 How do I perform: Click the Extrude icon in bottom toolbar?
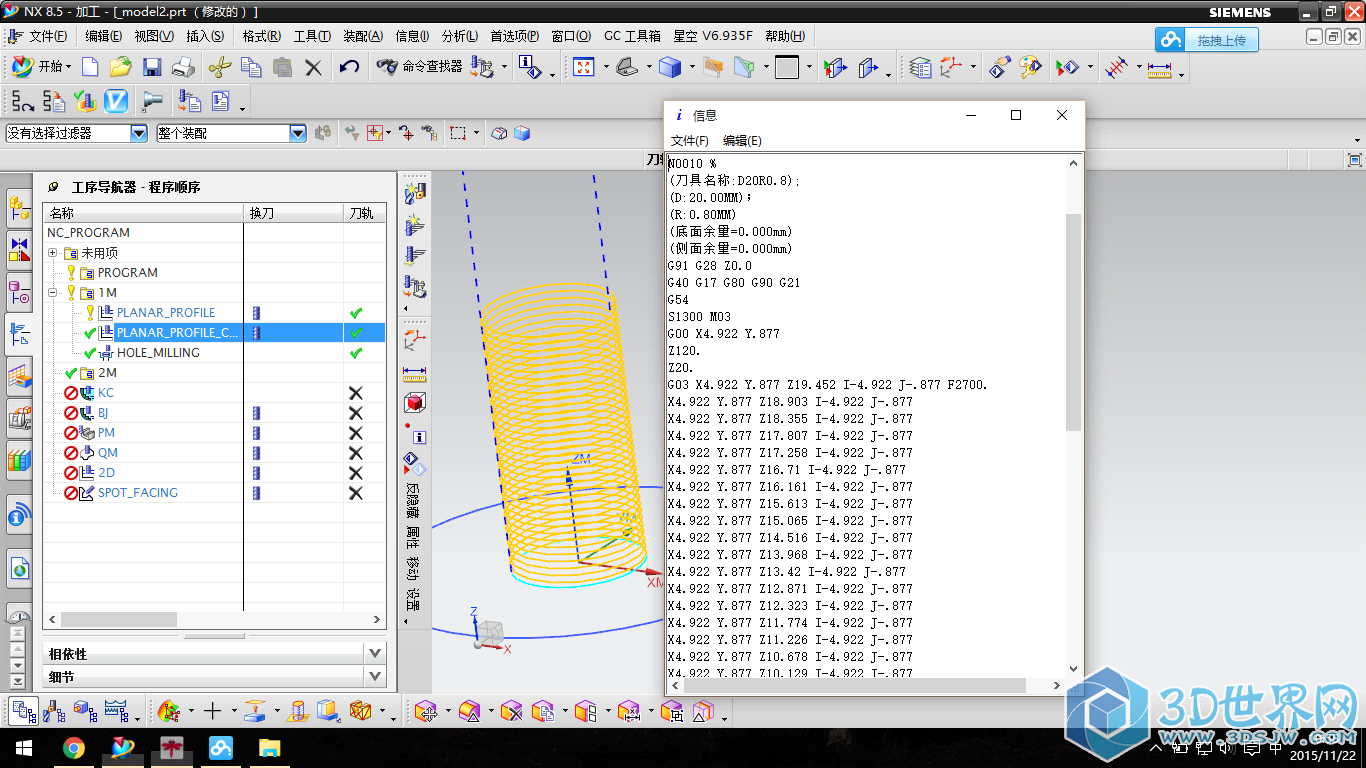pyautogui.click(x=255, y=711)
